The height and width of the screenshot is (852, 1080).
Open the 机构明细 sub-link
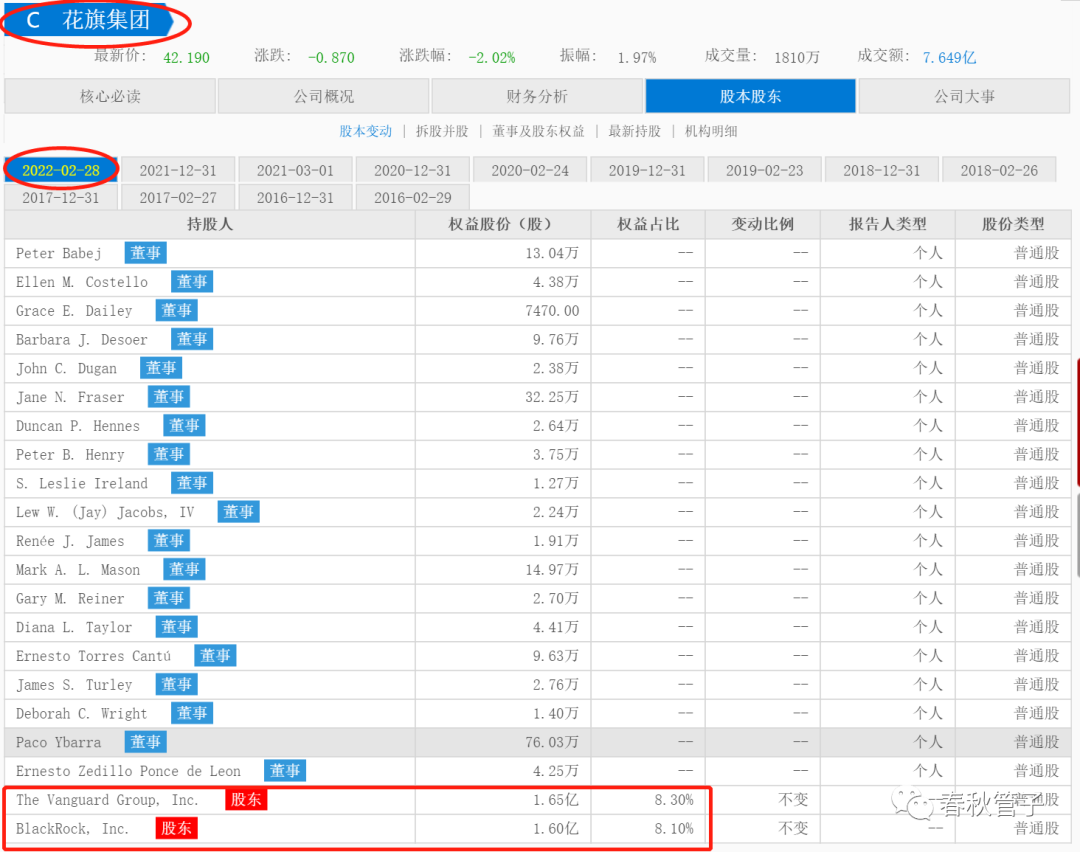711,131
